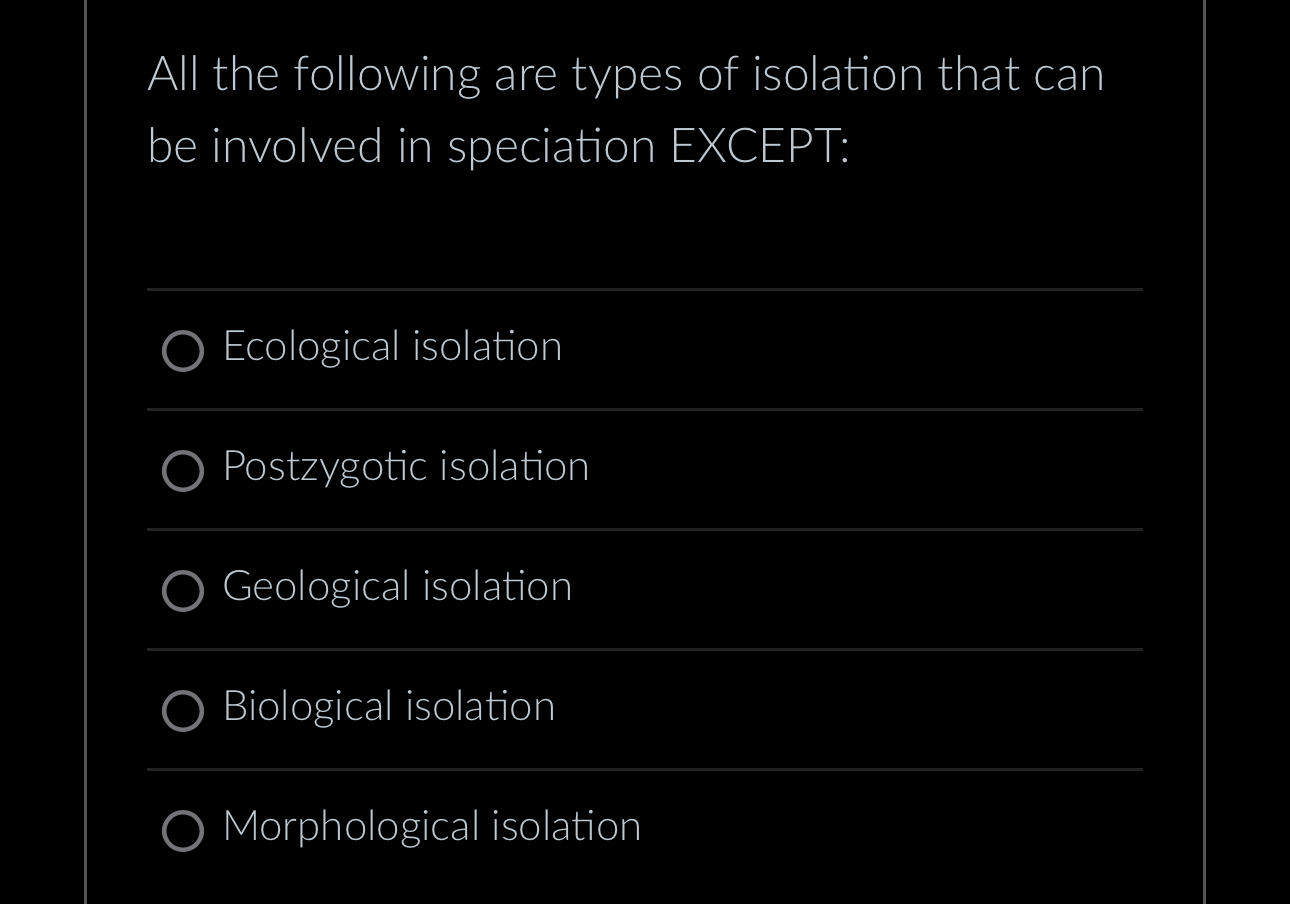Select the Postzygotic isolation radio button

pyautogui.click(x=183, y=471)
